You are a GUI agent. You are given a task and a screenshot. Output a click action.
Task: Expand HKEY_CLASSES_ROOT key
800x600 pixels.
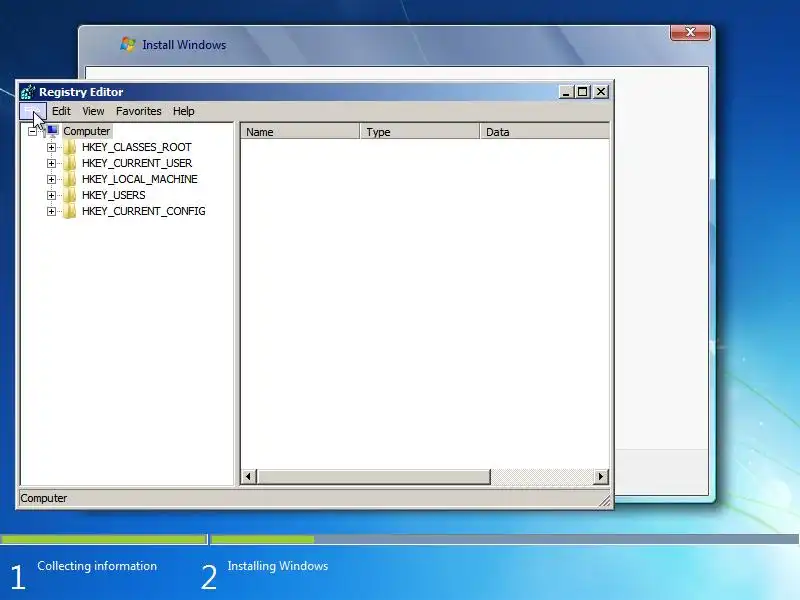[x=51, y=147]
